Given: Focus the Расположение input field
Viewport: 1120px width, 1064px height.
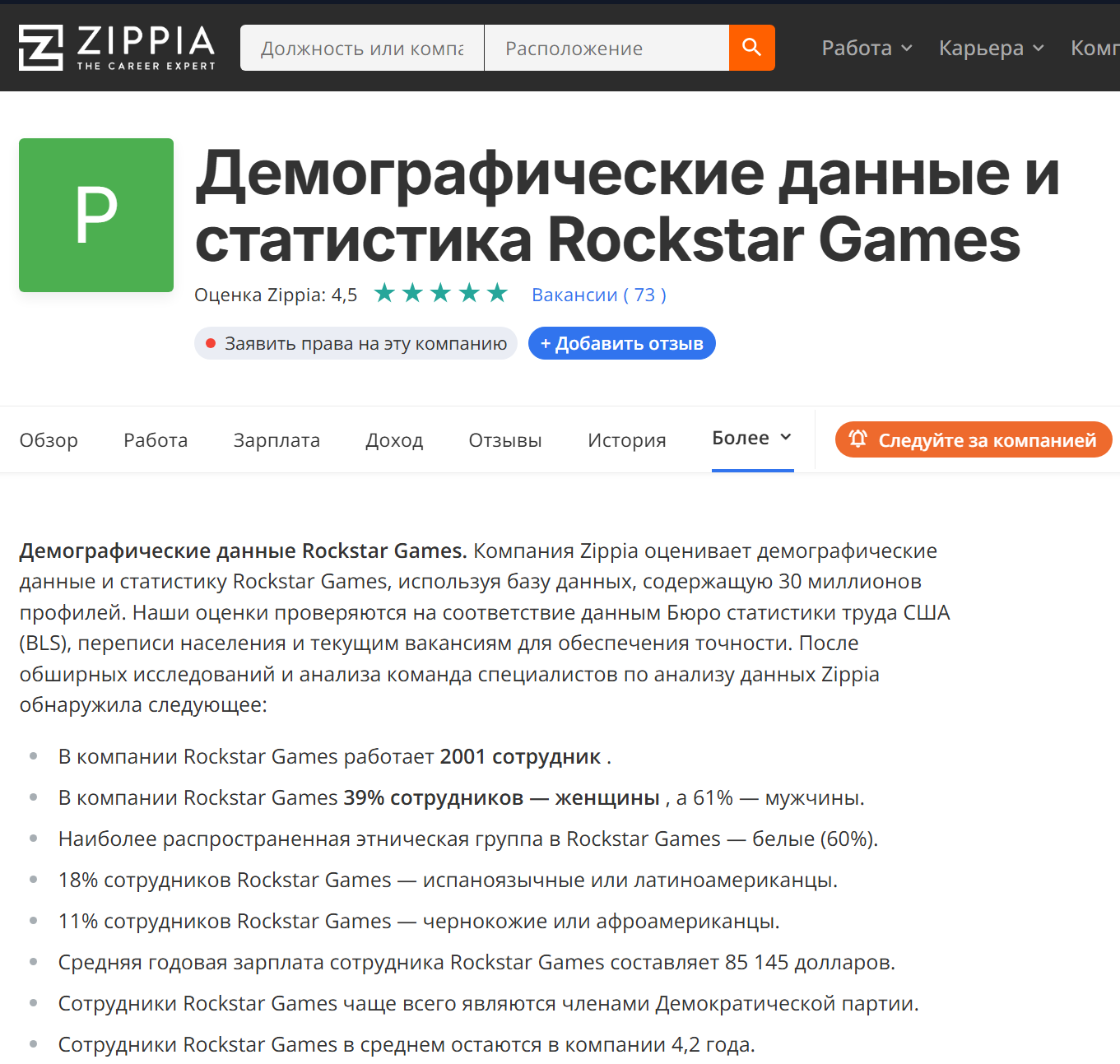Looking at the screenshot, I should (606, 48).
